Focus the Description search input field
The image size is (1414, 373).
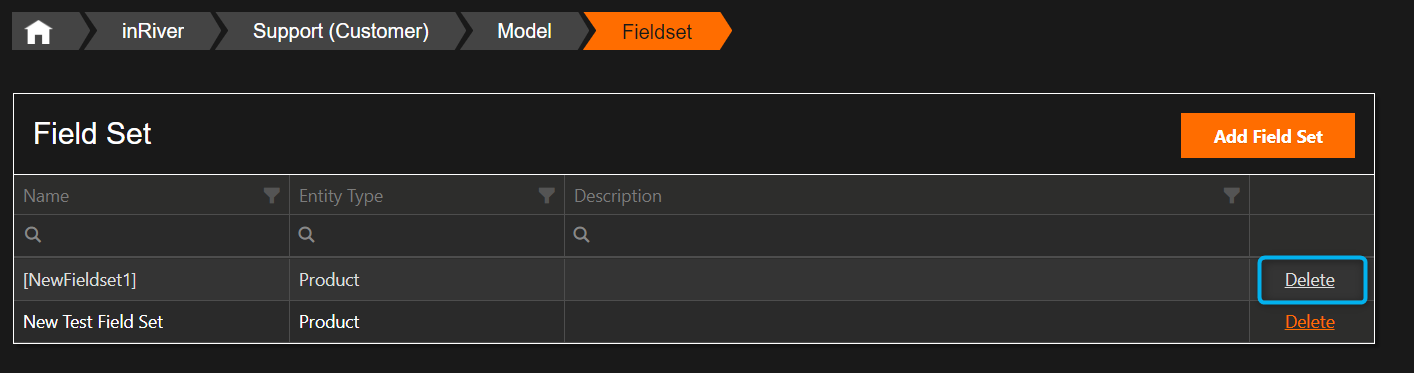(907, 236)
